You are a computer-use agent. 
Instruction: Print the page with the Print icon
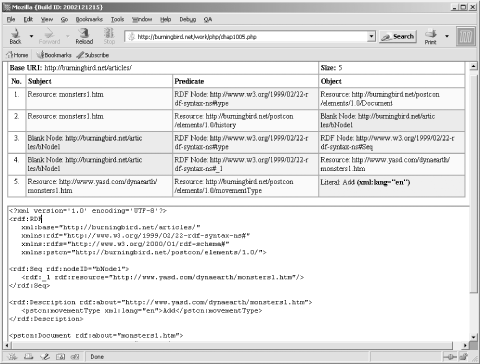click(x=430, y=36)
